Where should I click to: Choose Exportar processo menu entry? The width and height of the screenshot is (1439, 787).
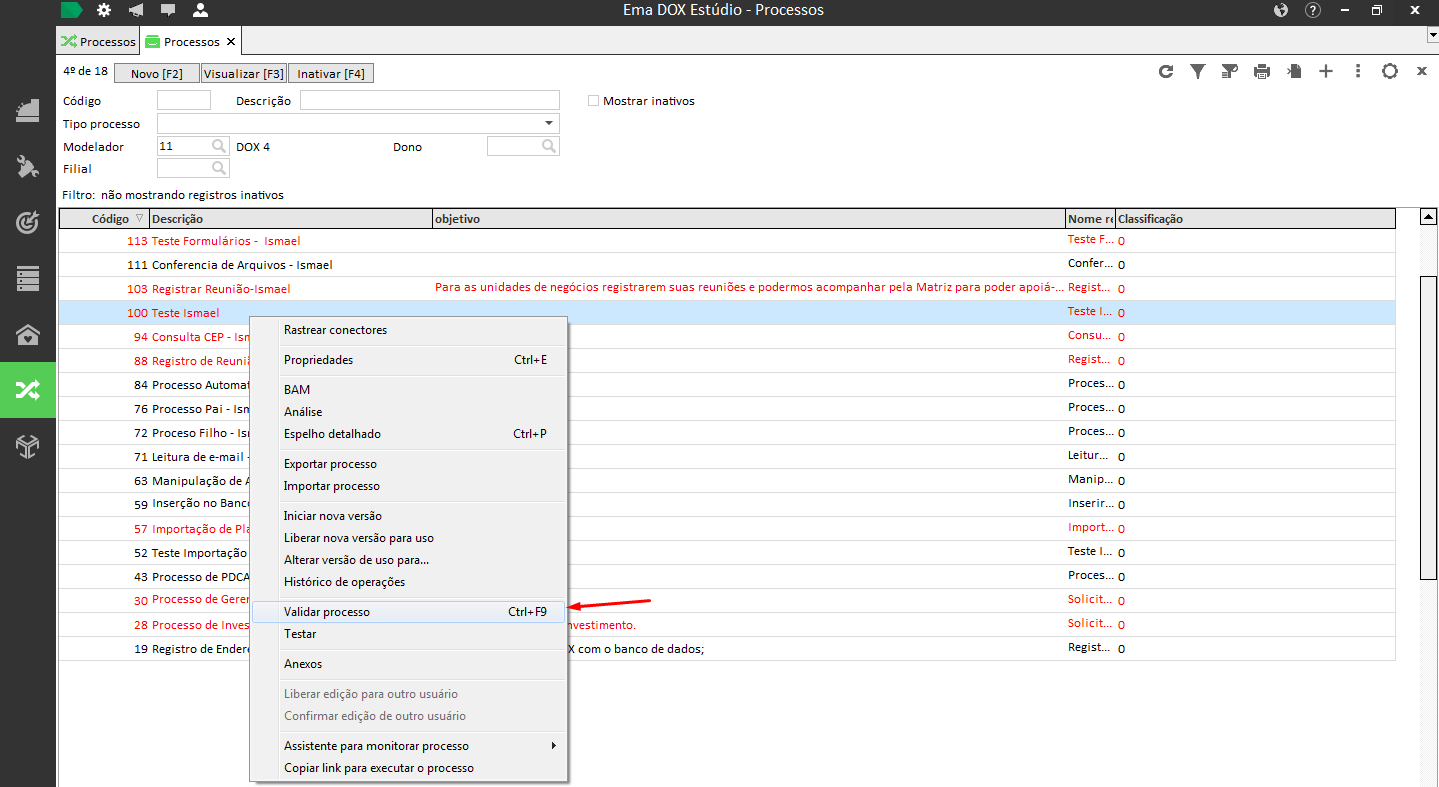(x=410, y=464)
